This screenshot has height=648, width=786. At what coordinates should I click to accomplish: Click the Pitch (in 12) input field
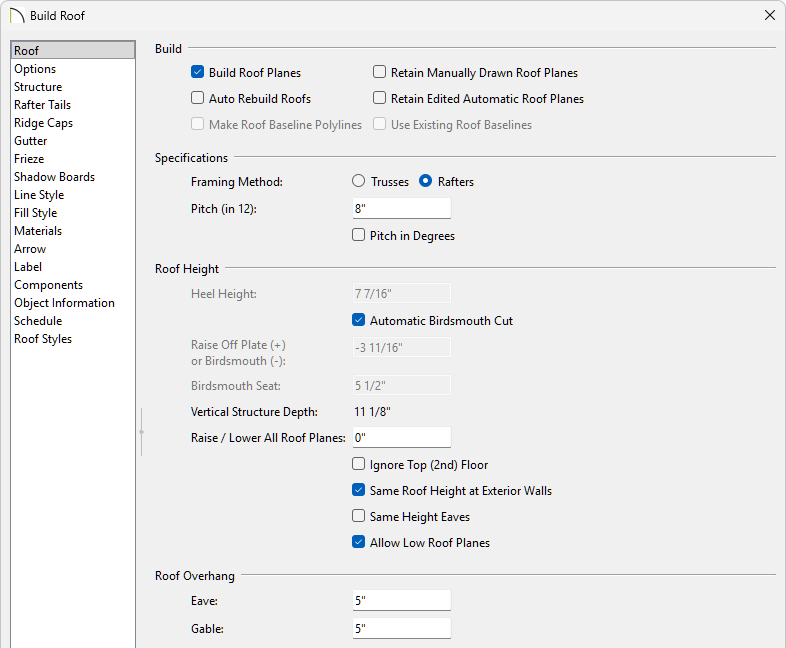click(400, 209)
